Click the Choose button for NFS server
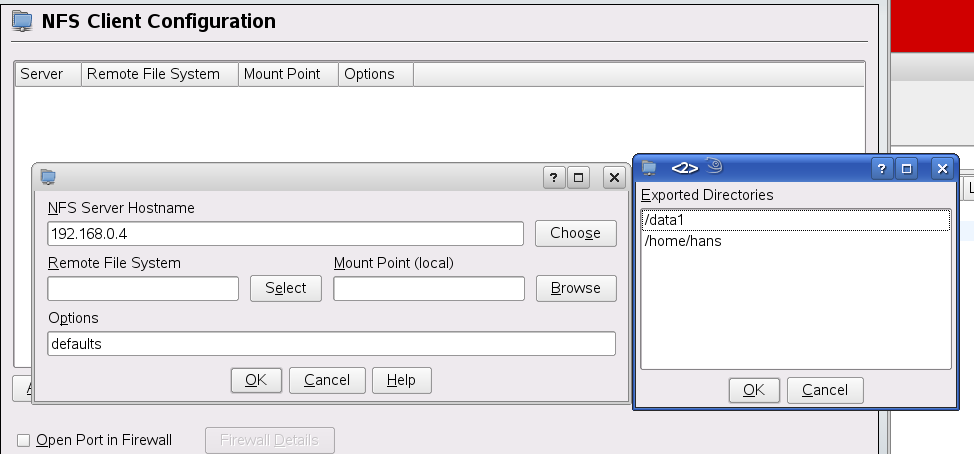974x454 pixels. pos(576,234)
